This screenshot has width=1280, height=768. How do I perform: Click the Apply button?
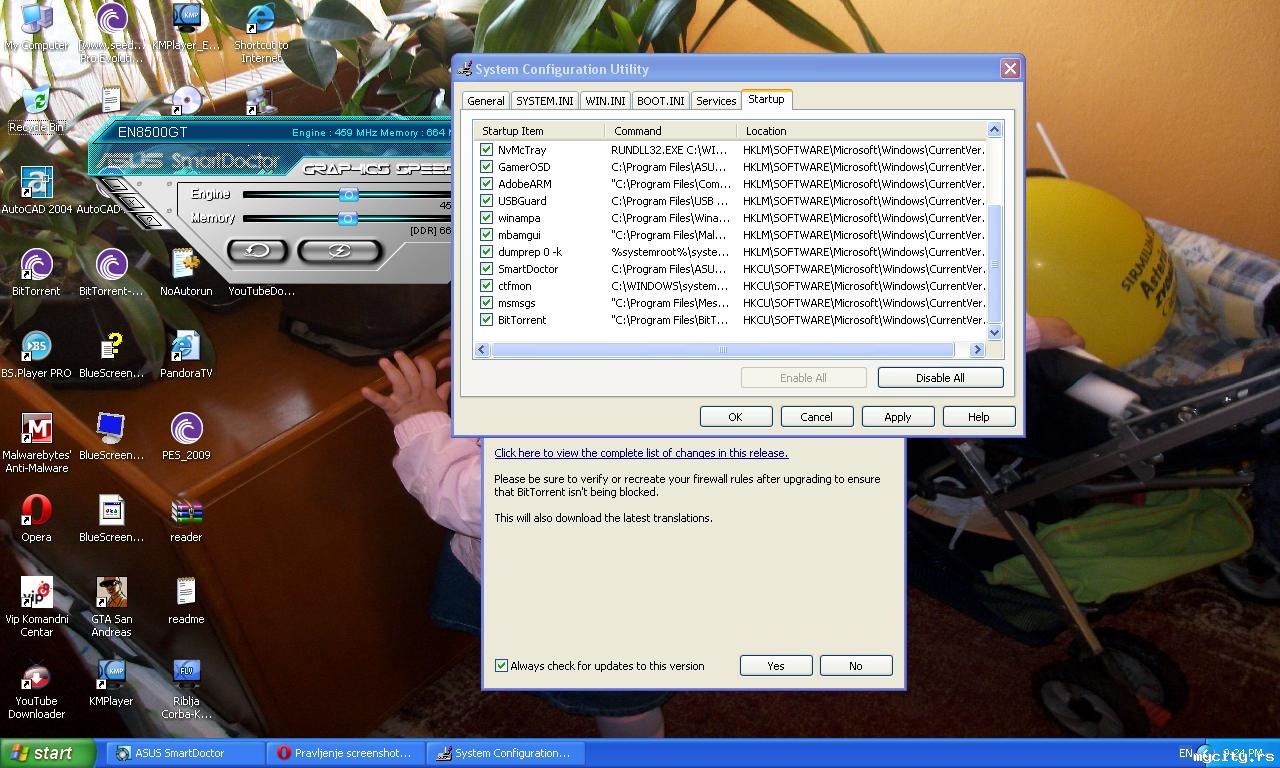coord(898,417)
